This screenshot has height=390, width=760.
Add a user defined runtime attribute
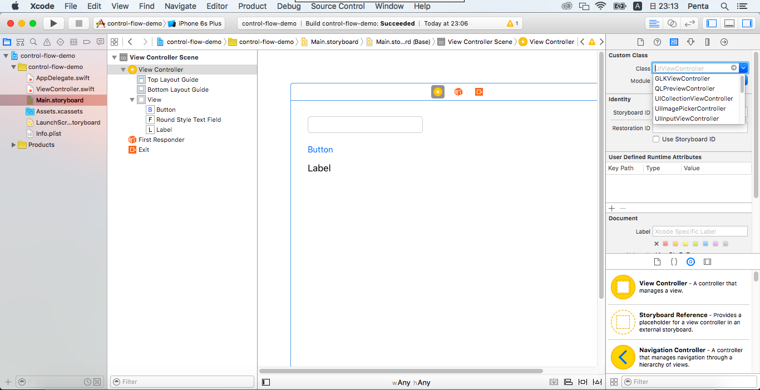pyautogui.click(x=612, y=208)
